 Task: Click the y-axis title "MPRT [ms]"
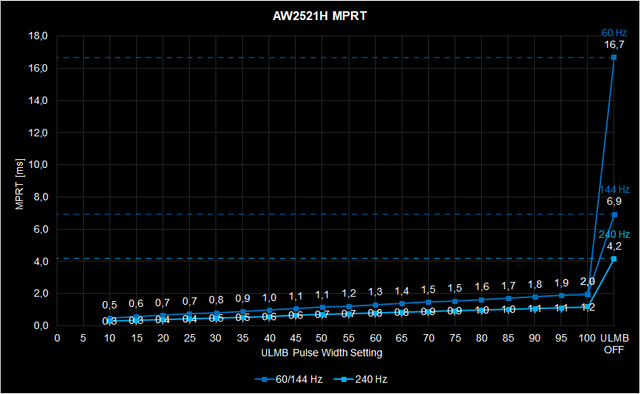(x=20, y=184)
